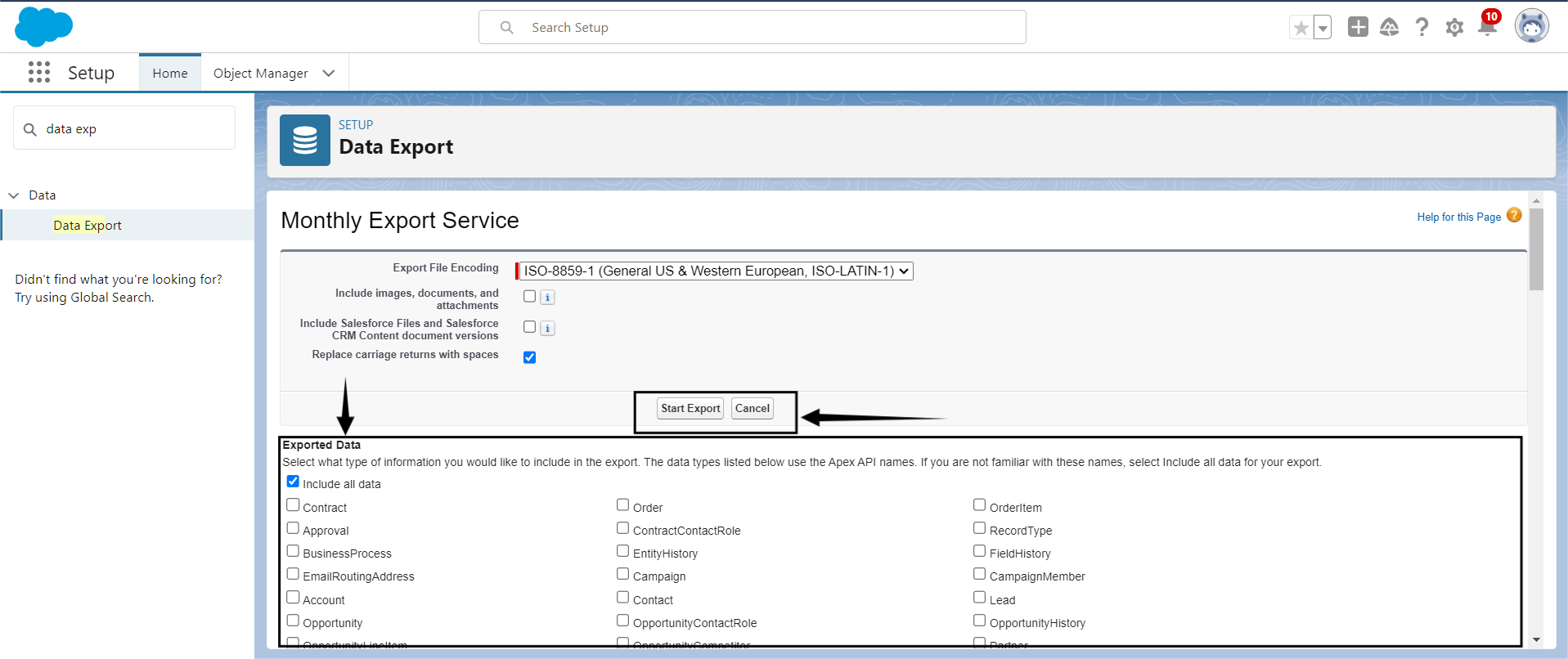Check the FieldHistory checkbox
This screenshot has width=1568, height=659.
tap(980, 551)
